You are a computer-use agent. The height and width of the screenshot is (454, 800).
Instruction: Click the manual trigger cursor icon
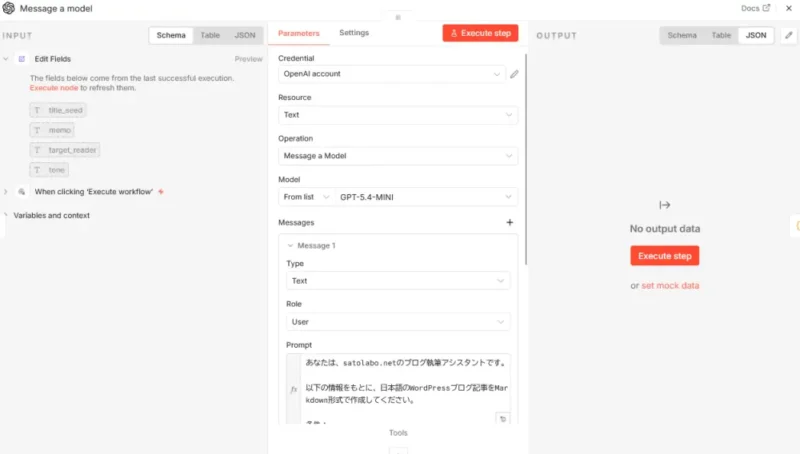click(21, 192)
